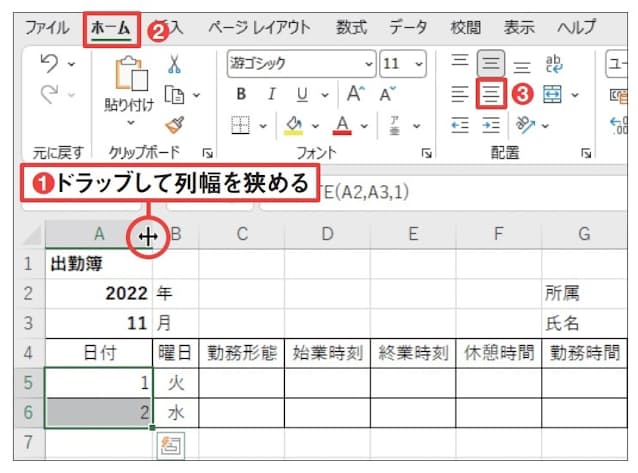
Task: Open the borders dropdown arrow
Action: (263, 126)
